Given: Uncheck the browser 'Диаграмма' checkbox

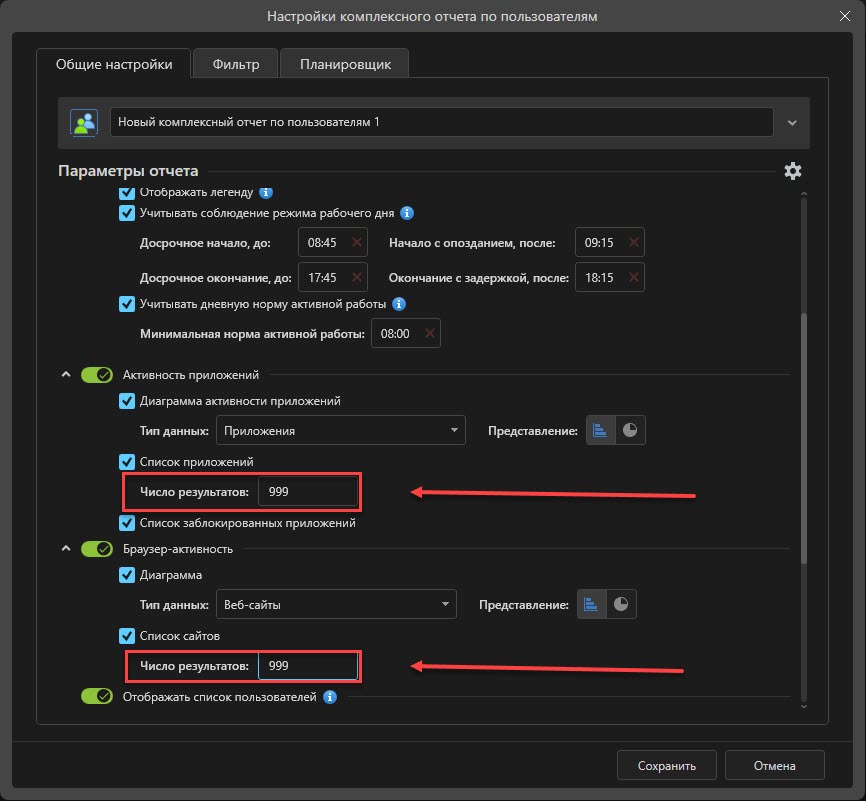Looking at the screenshot, I should point(127,575).
